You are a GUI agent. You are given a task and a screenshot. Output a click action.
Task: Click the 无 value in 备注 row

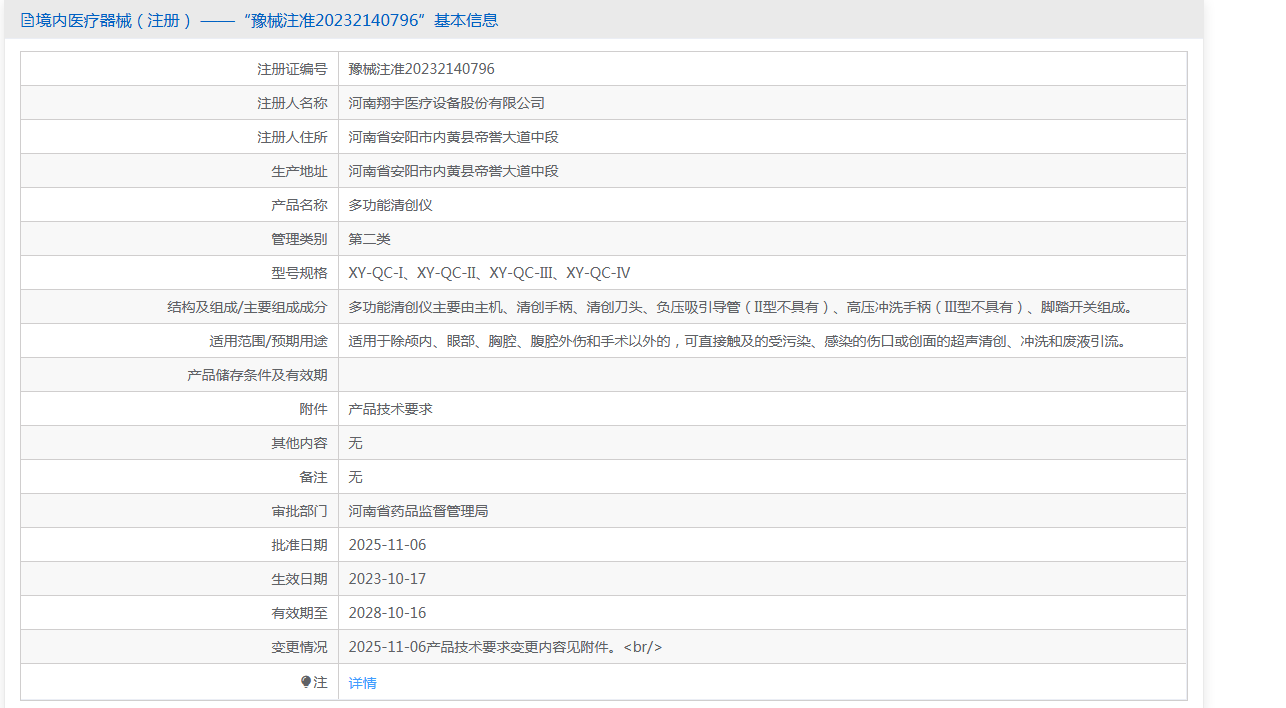coord(355,477)
